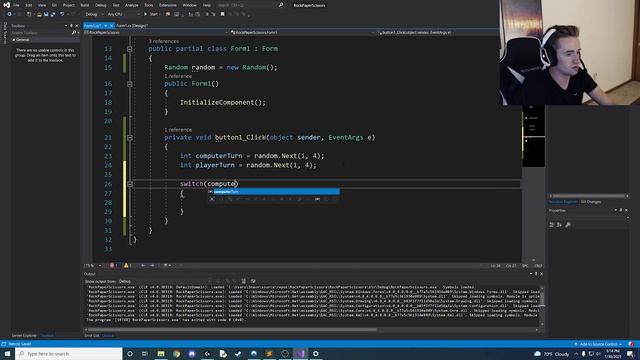640x360 pixels.
Task: Open the Debug menu
Action: click(x=100, y=5)
